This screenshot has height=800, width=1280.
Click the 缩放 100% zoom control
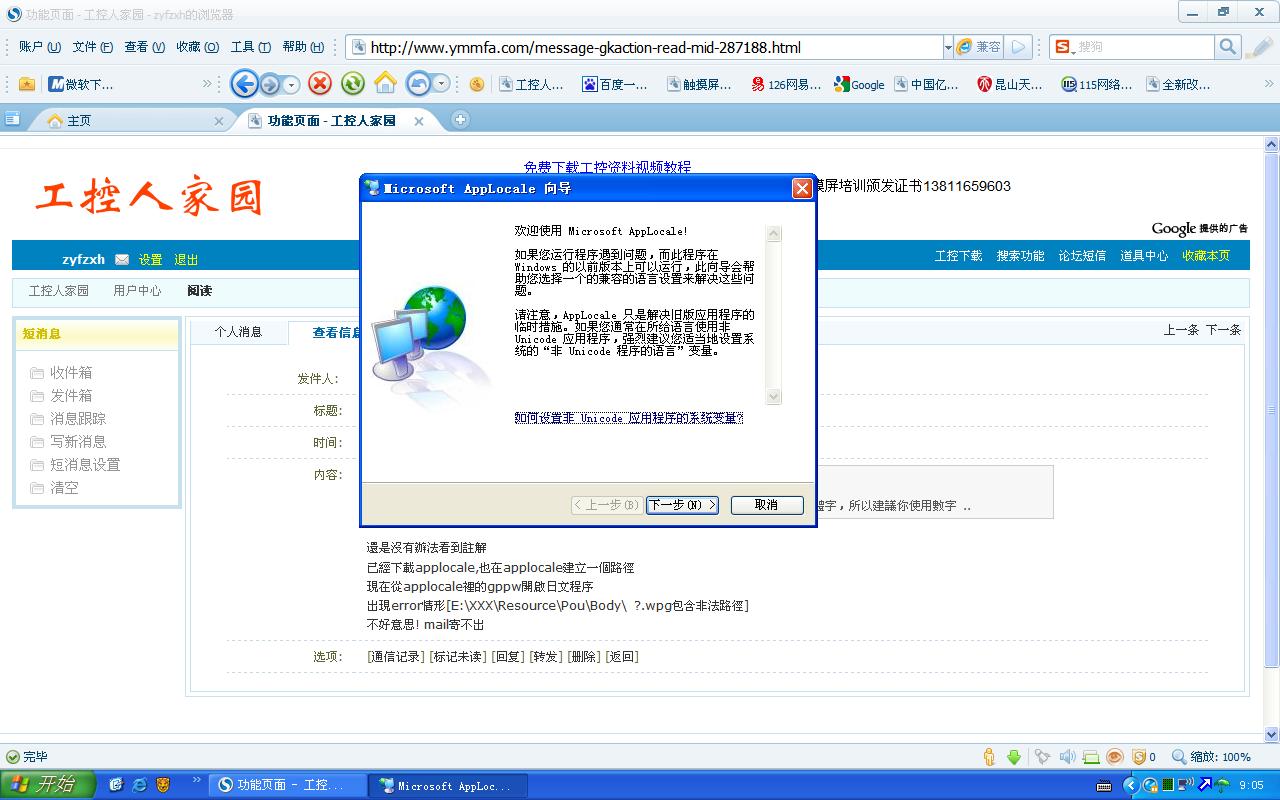click(1212, 757)
